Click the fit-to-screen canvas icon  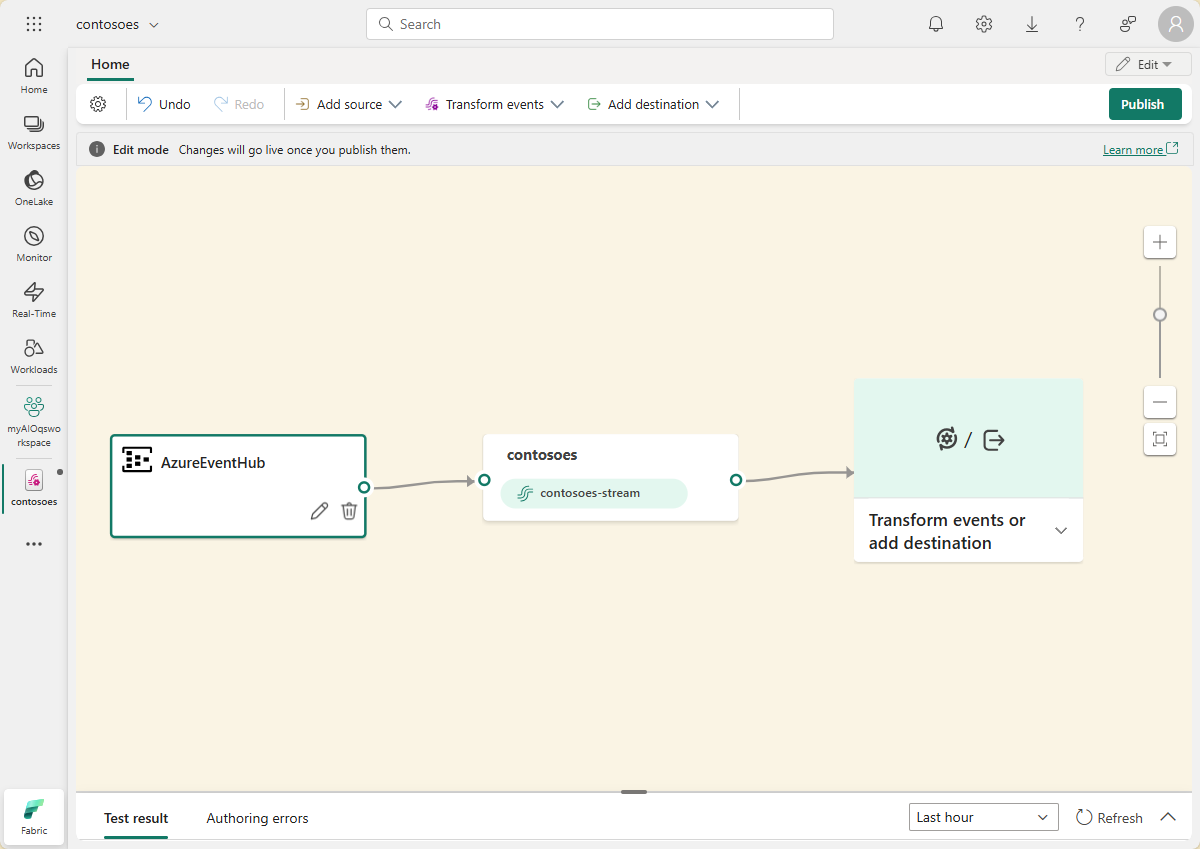click(1159, 438)
